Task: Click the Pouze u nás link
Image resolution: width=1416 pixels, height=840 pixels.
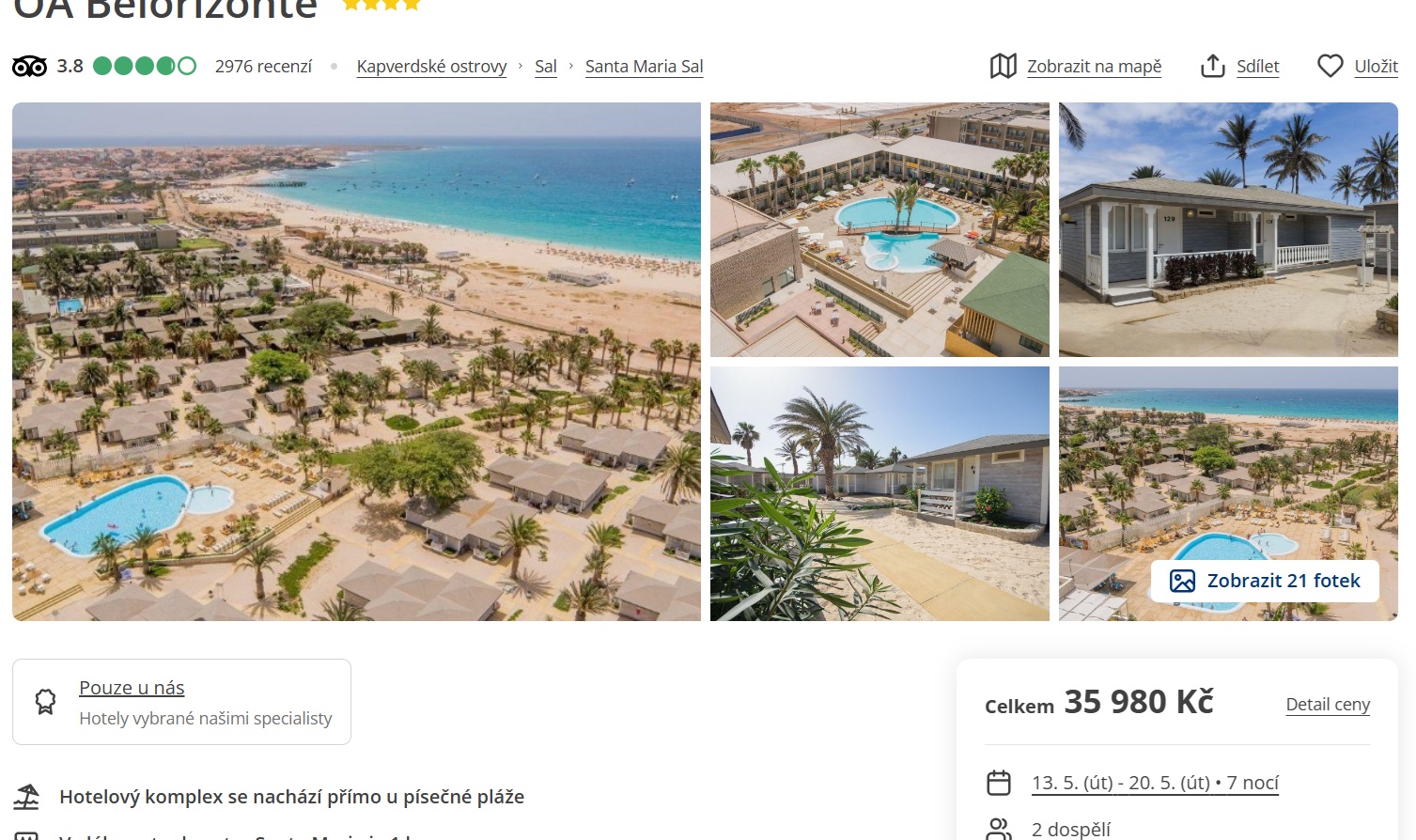Action: point(132,688)
